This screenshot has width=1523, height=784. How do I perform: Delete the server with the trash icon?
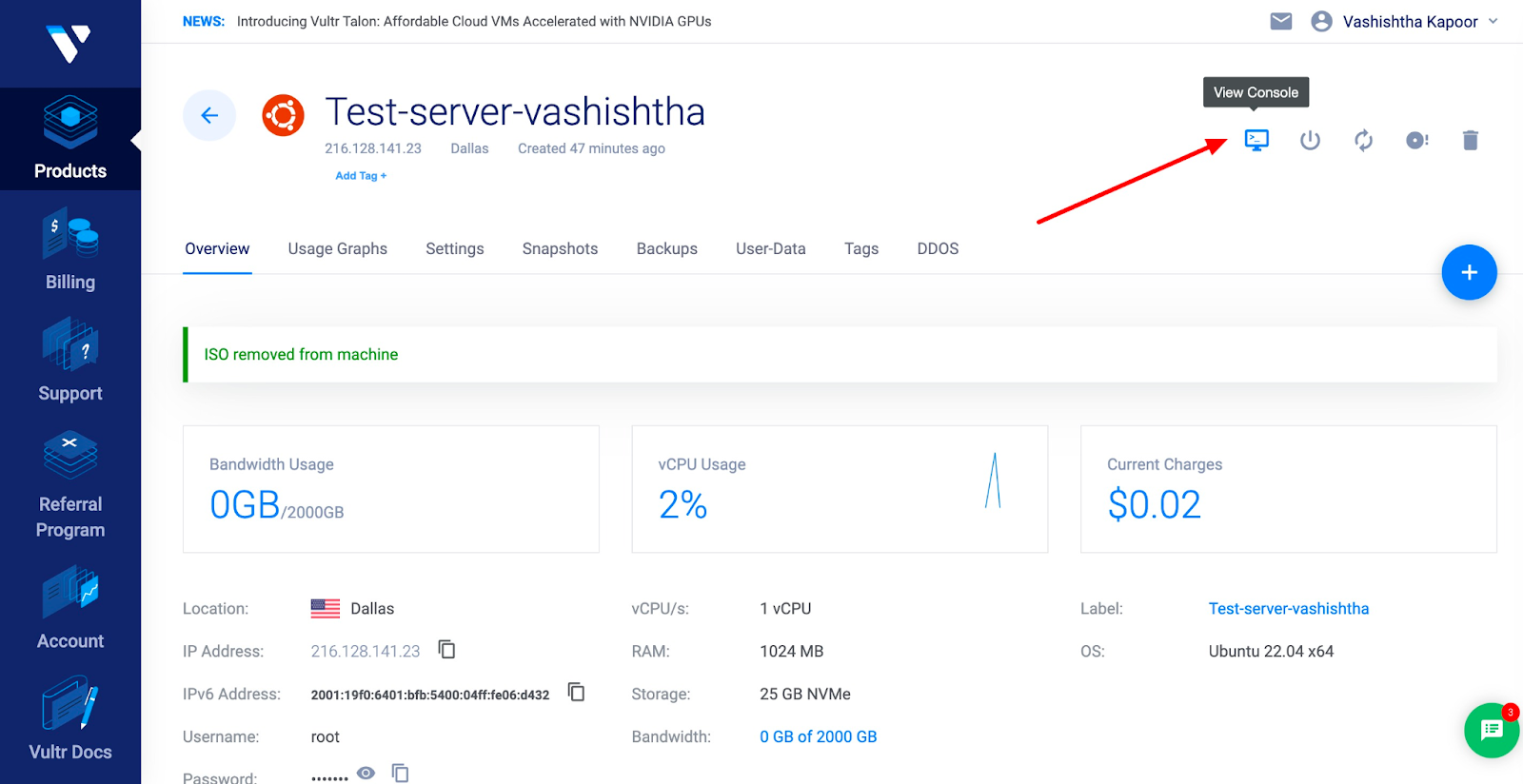(1471, 141)
